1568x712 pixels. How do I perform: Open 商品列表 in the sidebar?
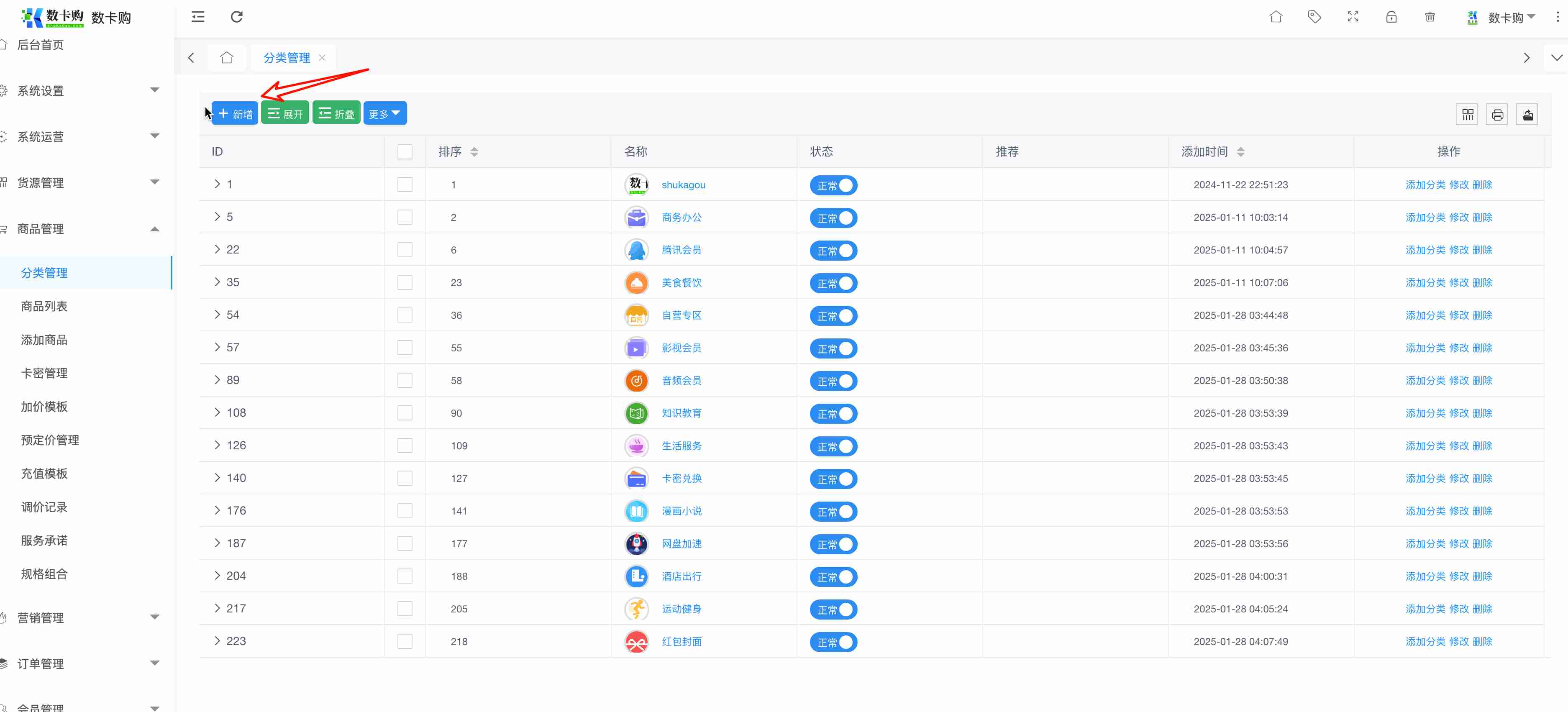click(x=44, y=306)
